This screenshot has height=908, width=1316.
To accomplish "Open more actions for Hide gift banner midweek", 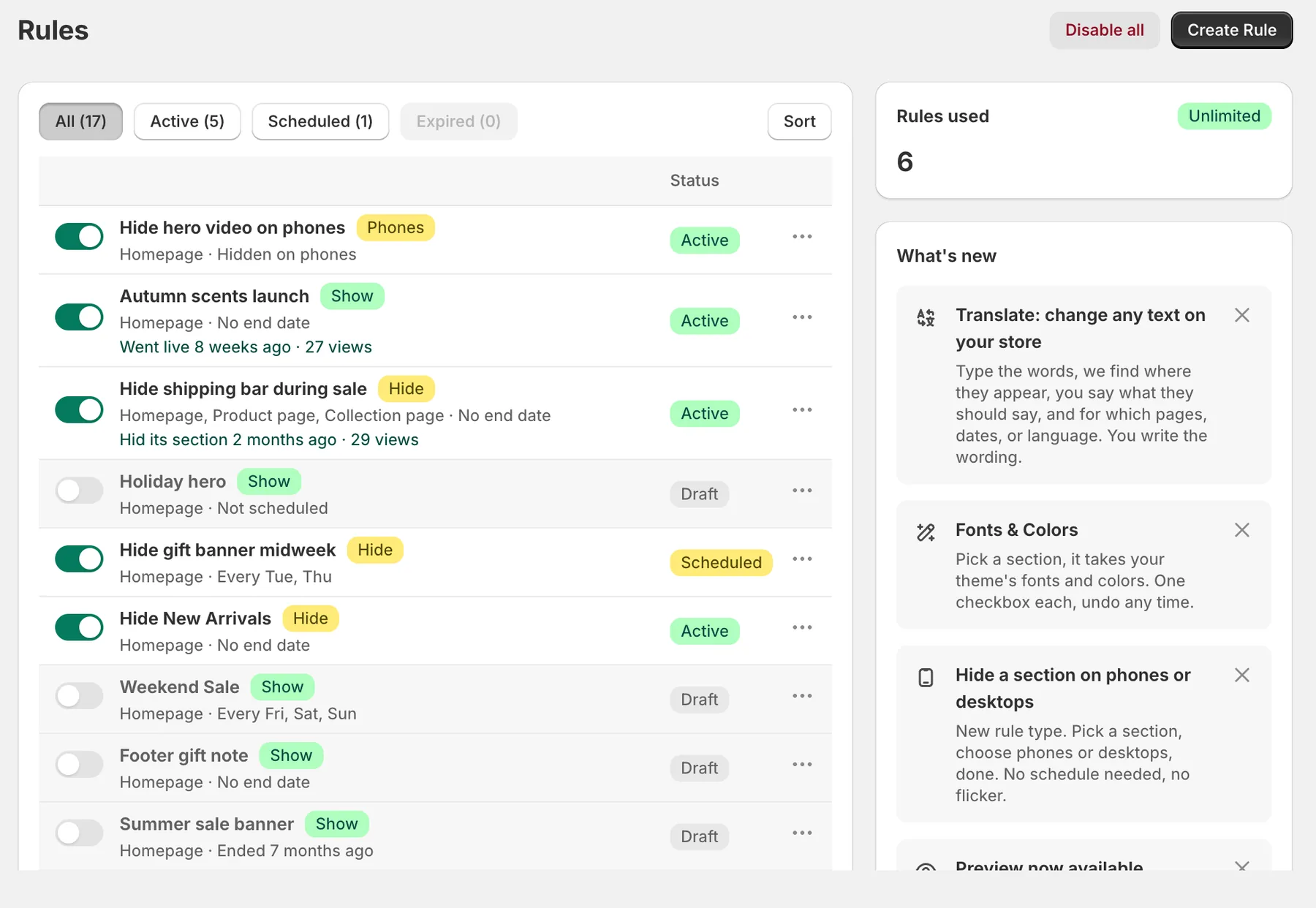I will [x=802, y=559].
